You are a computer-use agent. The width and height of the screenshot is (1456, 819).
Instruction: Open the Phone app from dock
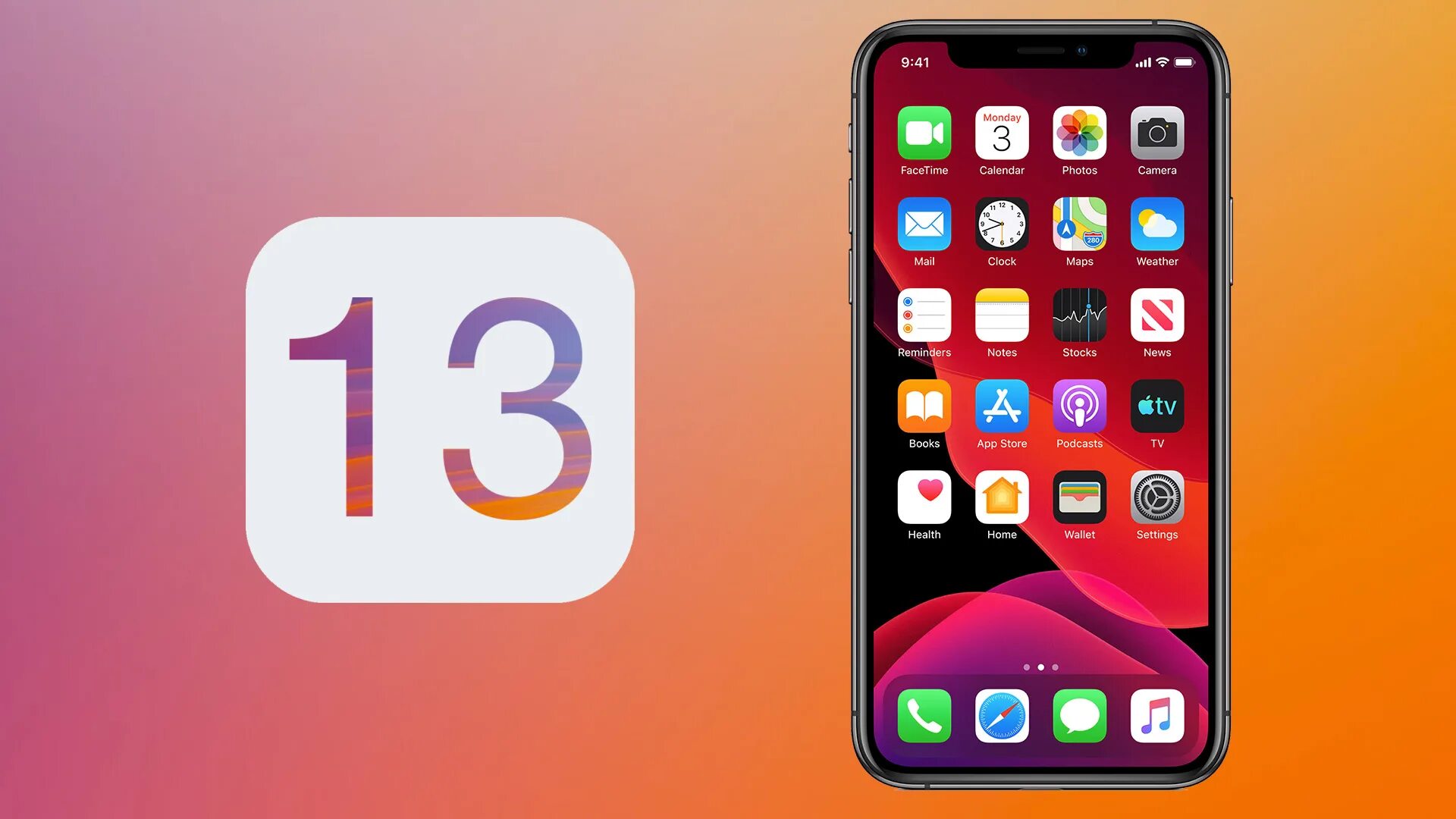coord(924,717)
